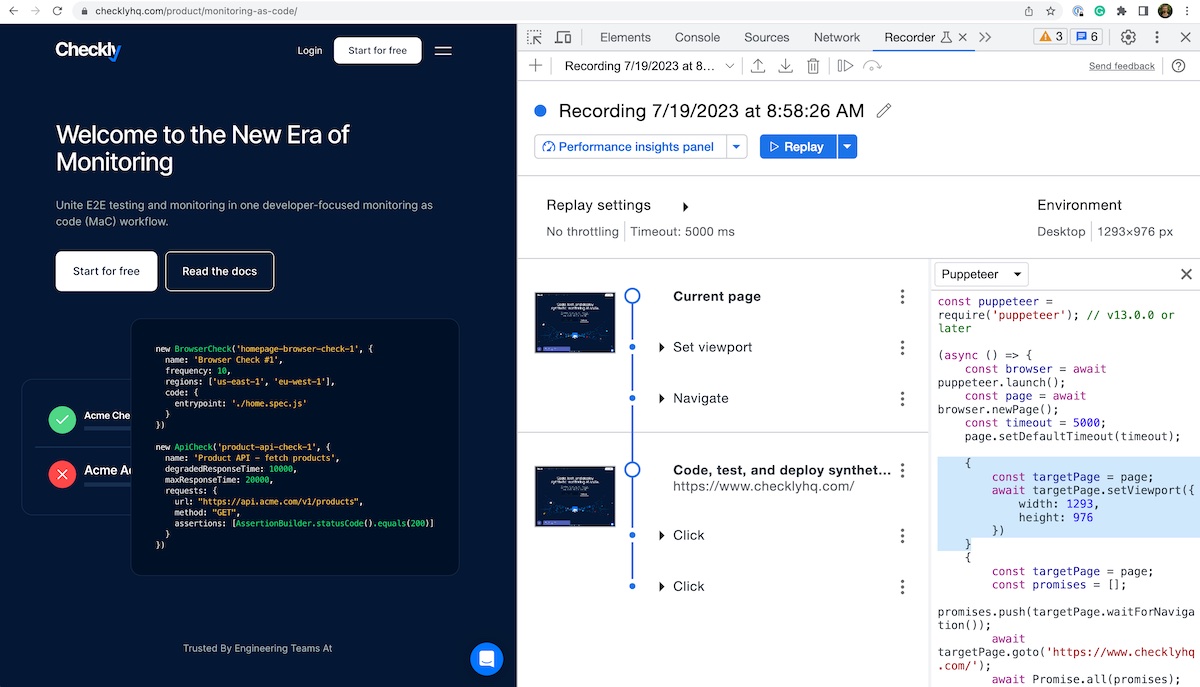The height and width of the screenshot is (687, 1200).
Task: Click the hero Start for free button
Action: point(107,271)
